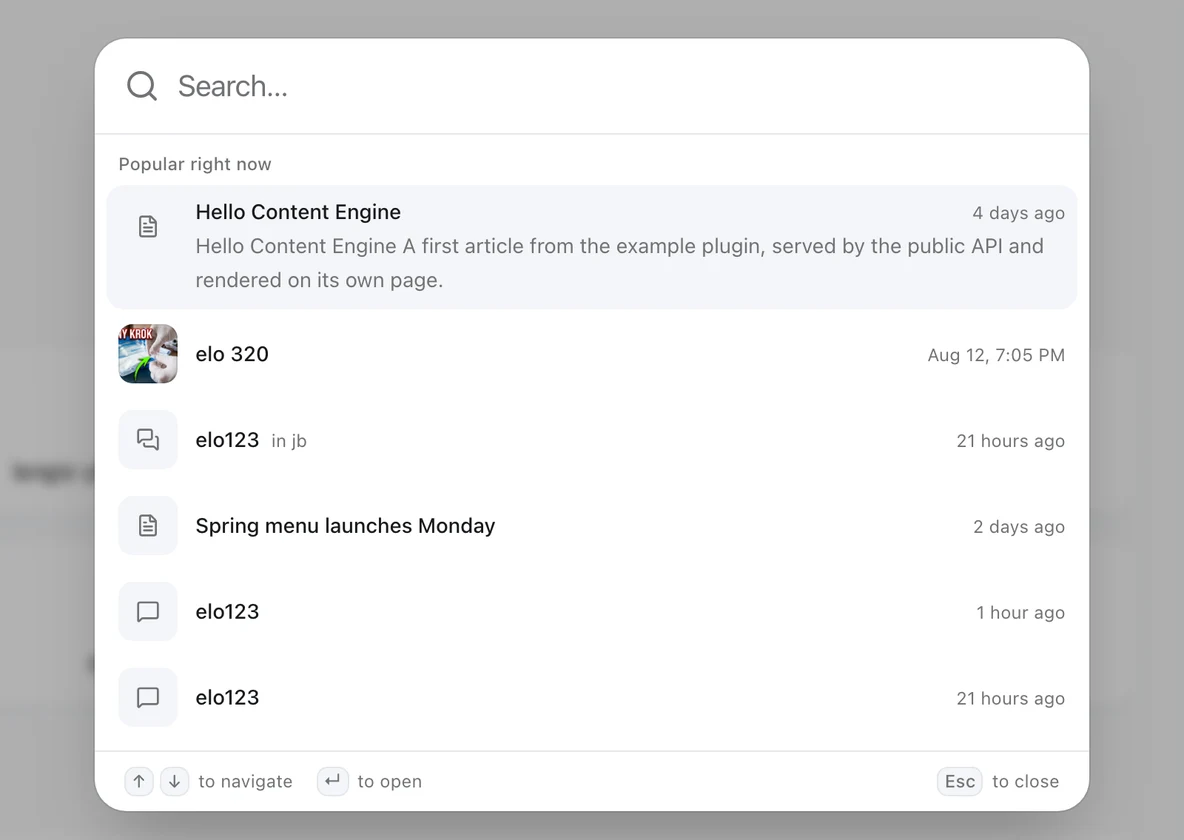Click the up arrow navigate key

(139, 782)
